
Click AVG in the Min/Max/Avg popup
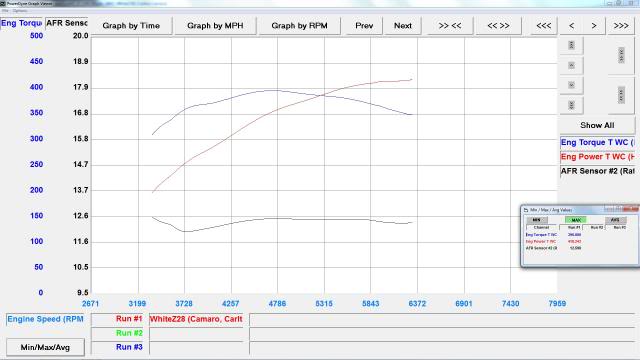[x=615, y=220]
